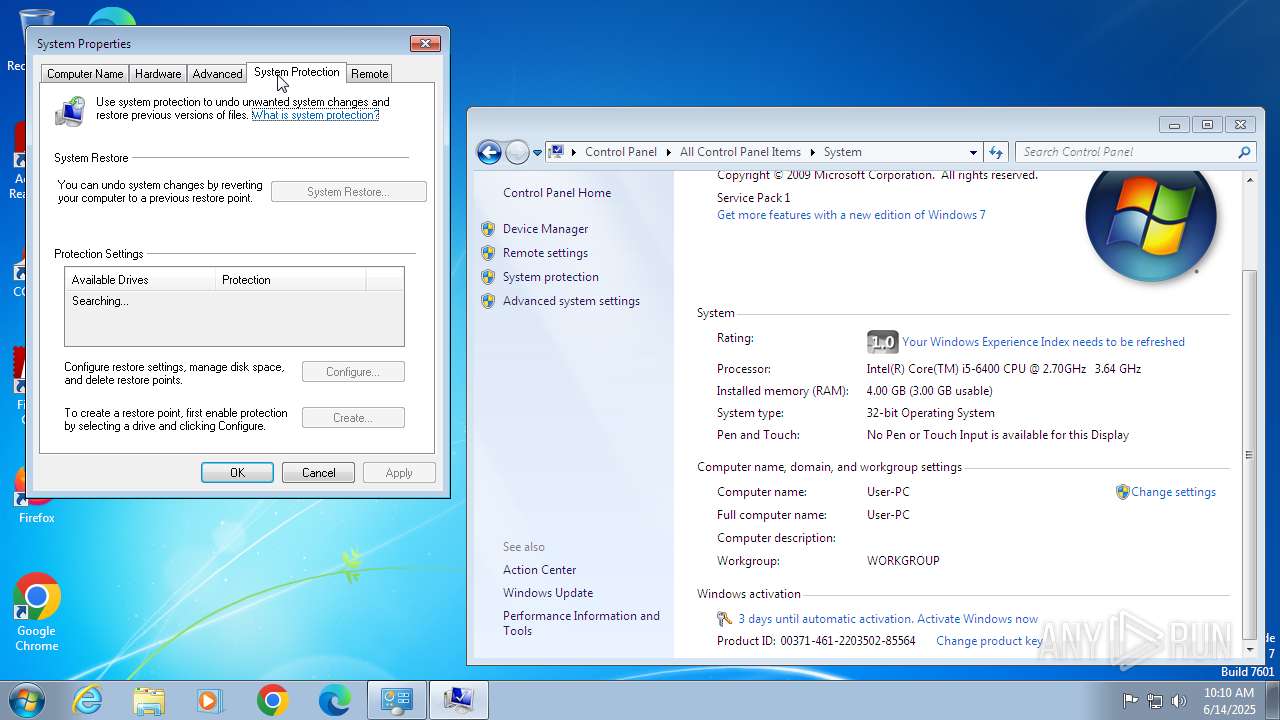Click the Create restore point button
Image resolution: width=1280 pixels, height=720 pixels.
coord(353,418)
